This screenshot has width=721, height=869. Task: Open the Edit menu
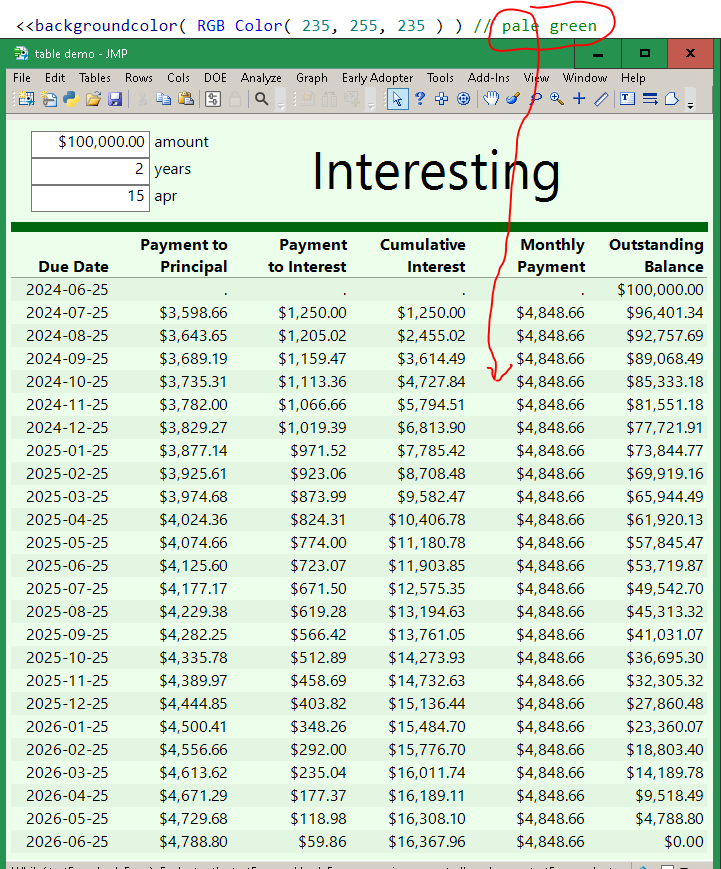coord(55,78)
